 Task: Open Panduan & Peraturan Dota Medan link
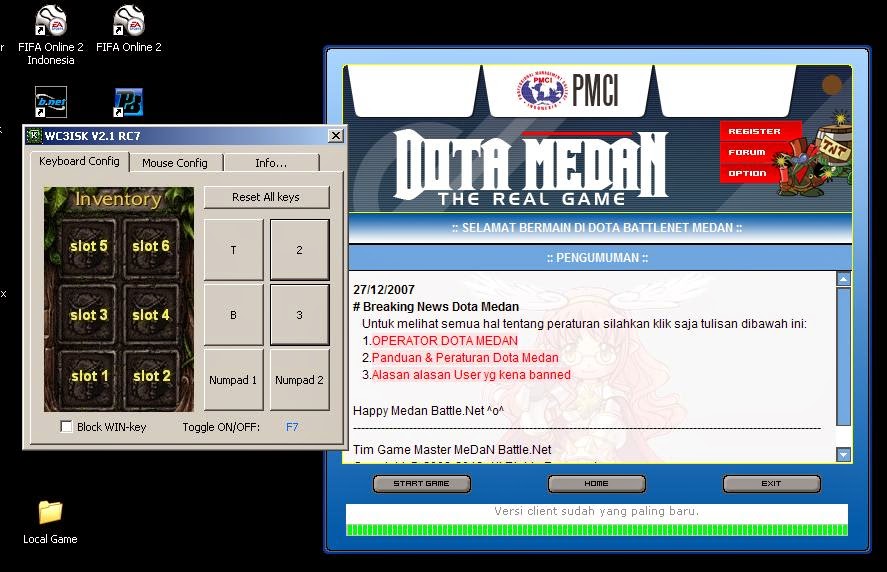[465, 358]
